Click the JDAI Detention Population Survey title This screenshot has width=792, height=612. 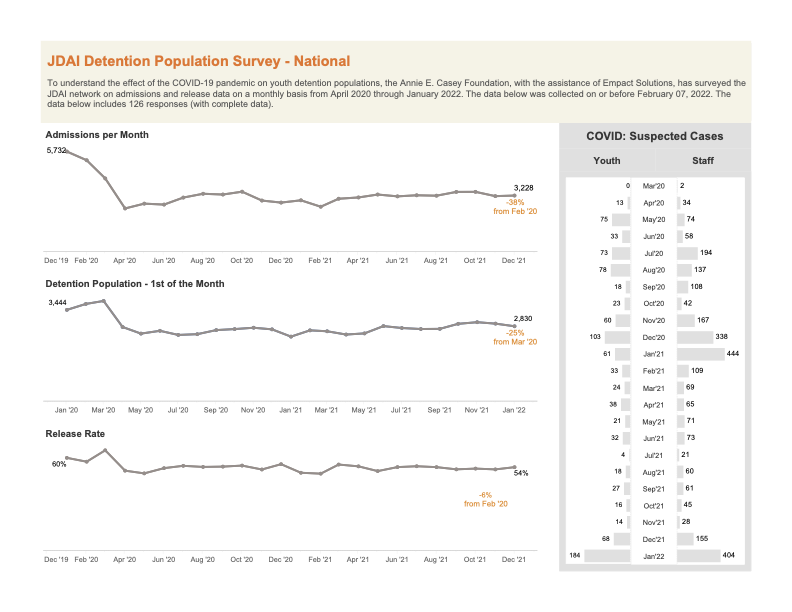199,61
